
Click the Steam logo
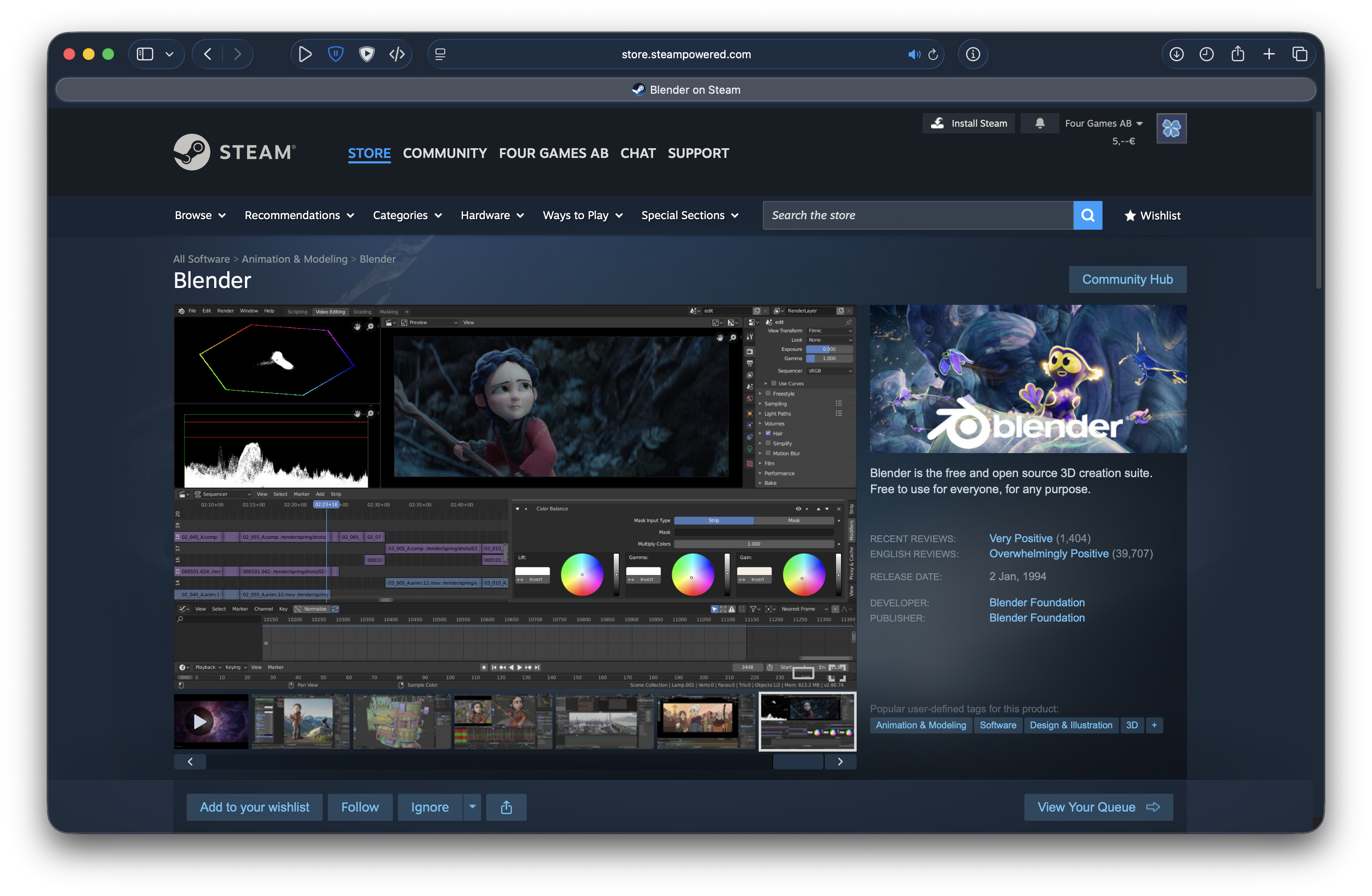coord(234,152)
